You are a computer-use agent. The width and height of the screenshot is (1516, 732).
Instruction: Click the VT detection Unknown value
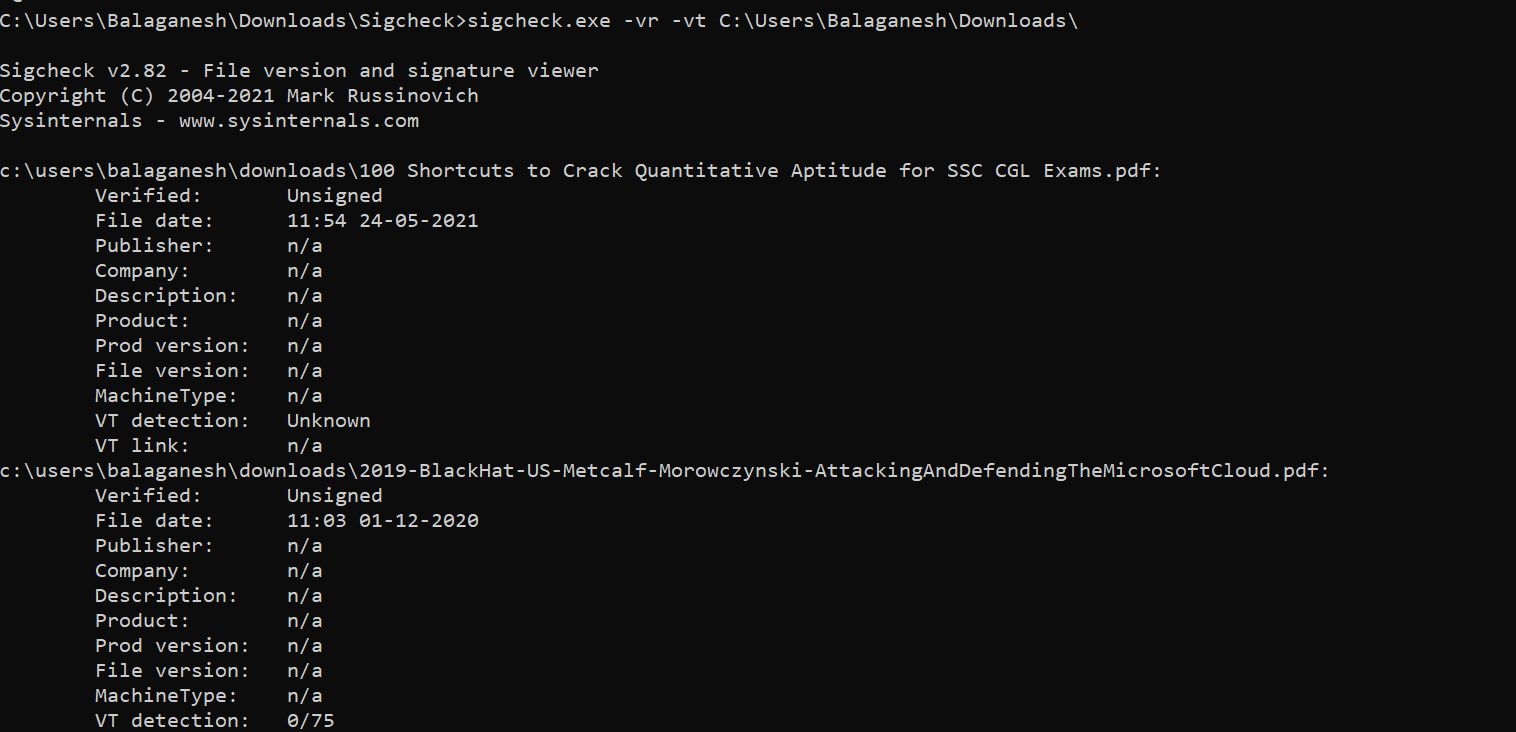click(x=329, y=421)
